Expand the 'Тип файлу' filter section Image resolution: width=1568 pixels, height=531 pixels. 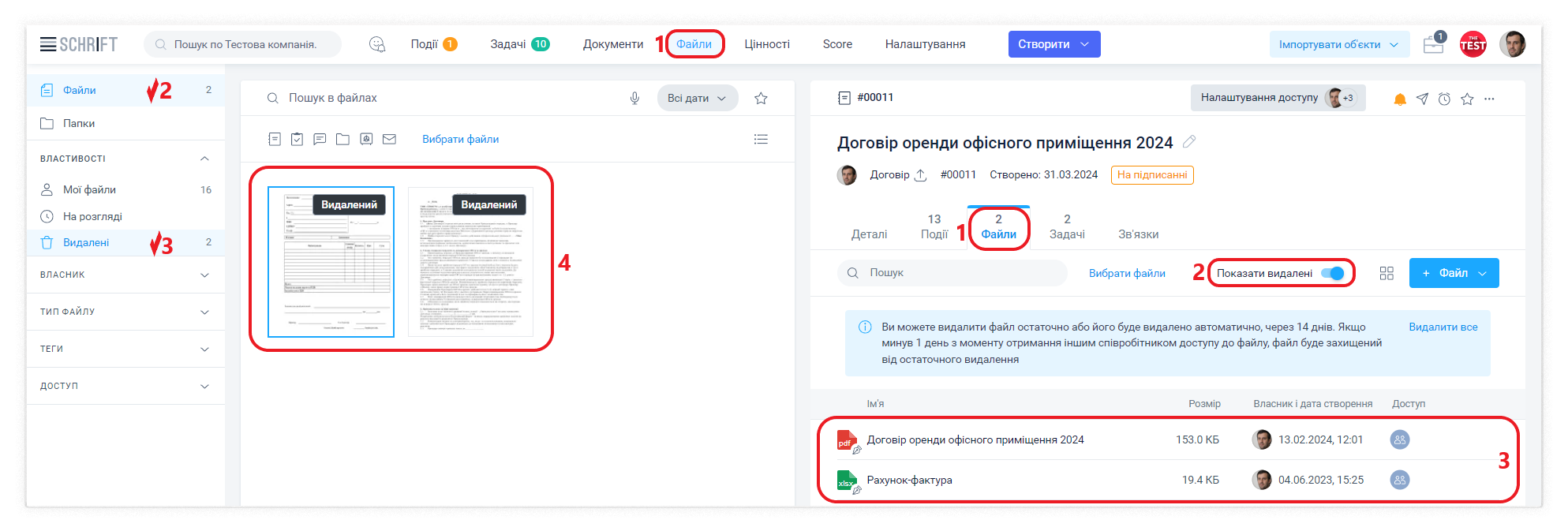click(125, 312)
